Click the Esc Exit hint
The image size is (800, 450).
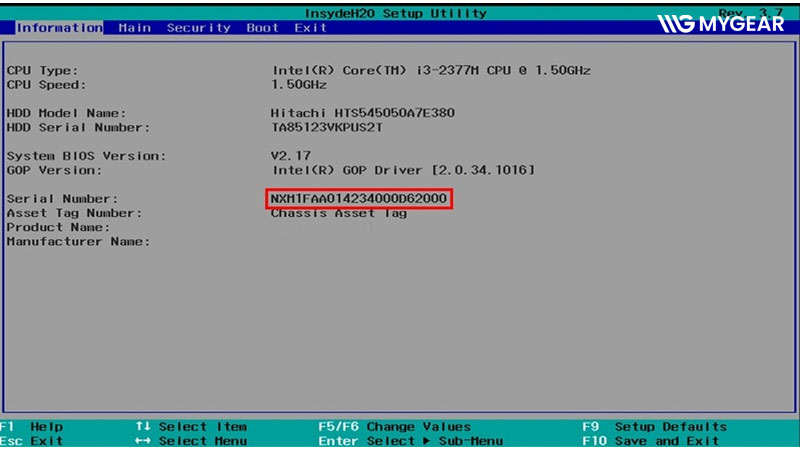pyautogui.click(x=32, y=441)
